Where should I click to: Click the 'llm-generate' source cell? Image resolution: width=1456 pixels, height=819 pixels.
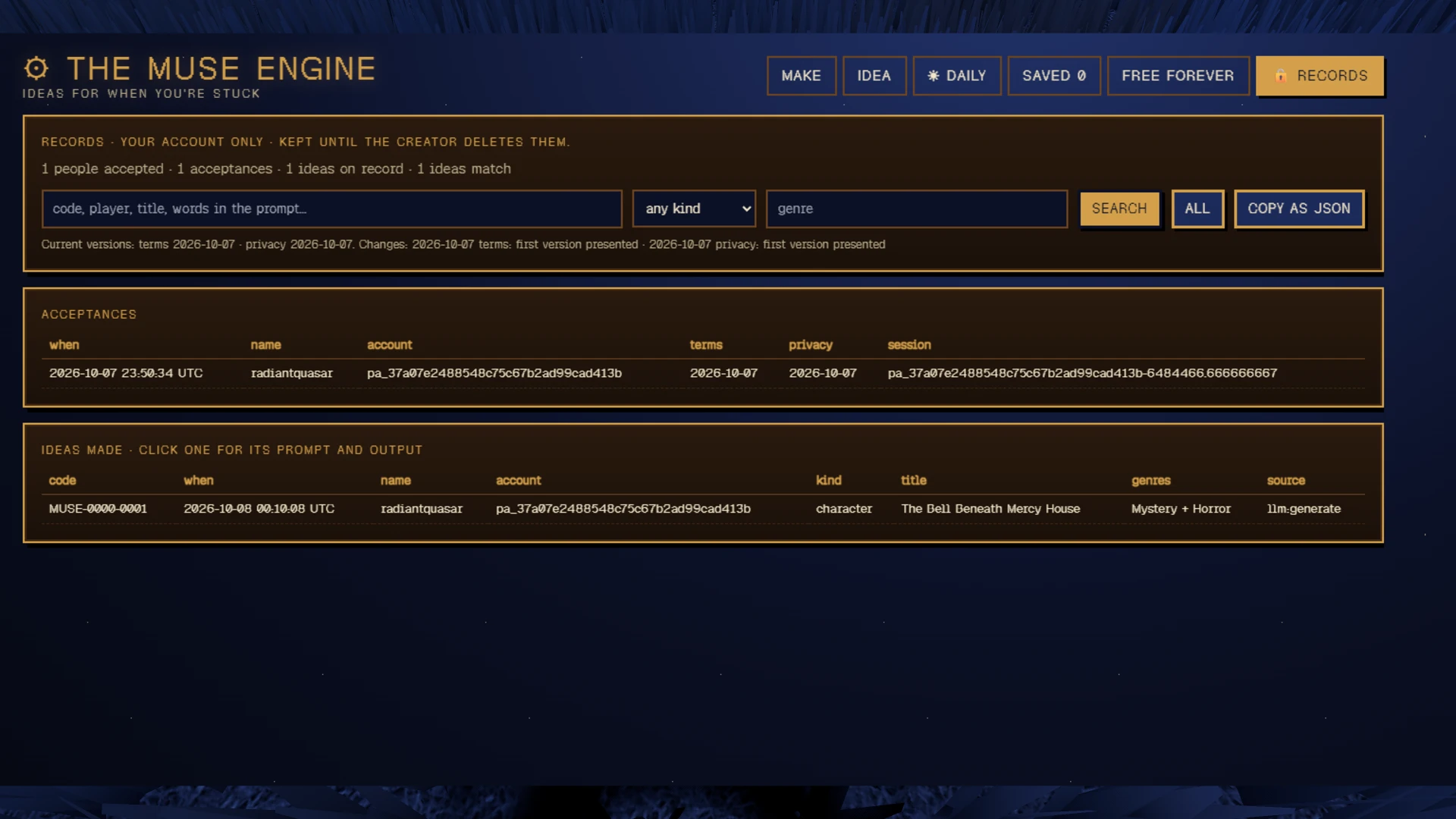pos(1304,509)
